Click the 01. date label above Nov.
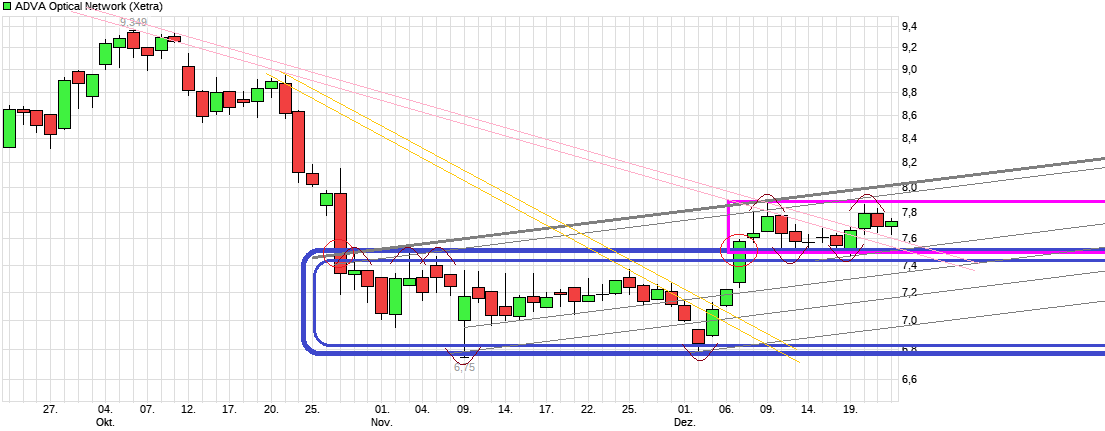 [381, 409]
